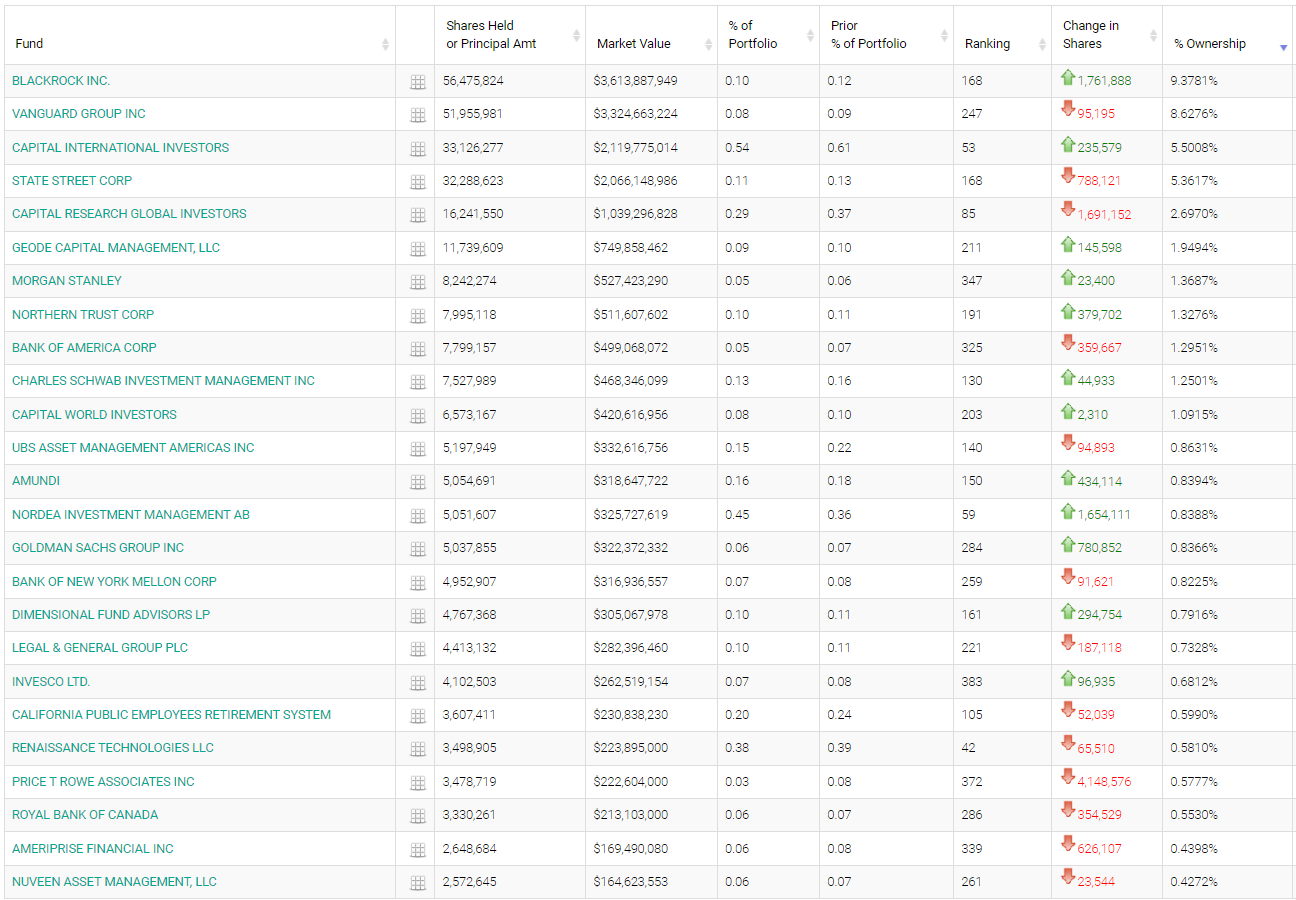Click the grid icon in MORGAN STANLEY row
1296x900 pixels.
418,282
